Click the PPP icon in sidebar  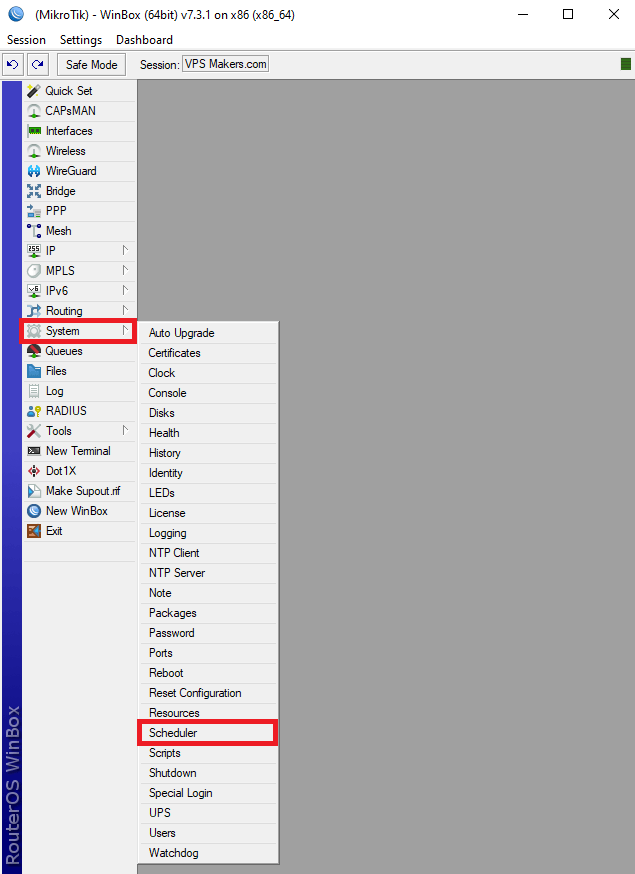(34, 211)
